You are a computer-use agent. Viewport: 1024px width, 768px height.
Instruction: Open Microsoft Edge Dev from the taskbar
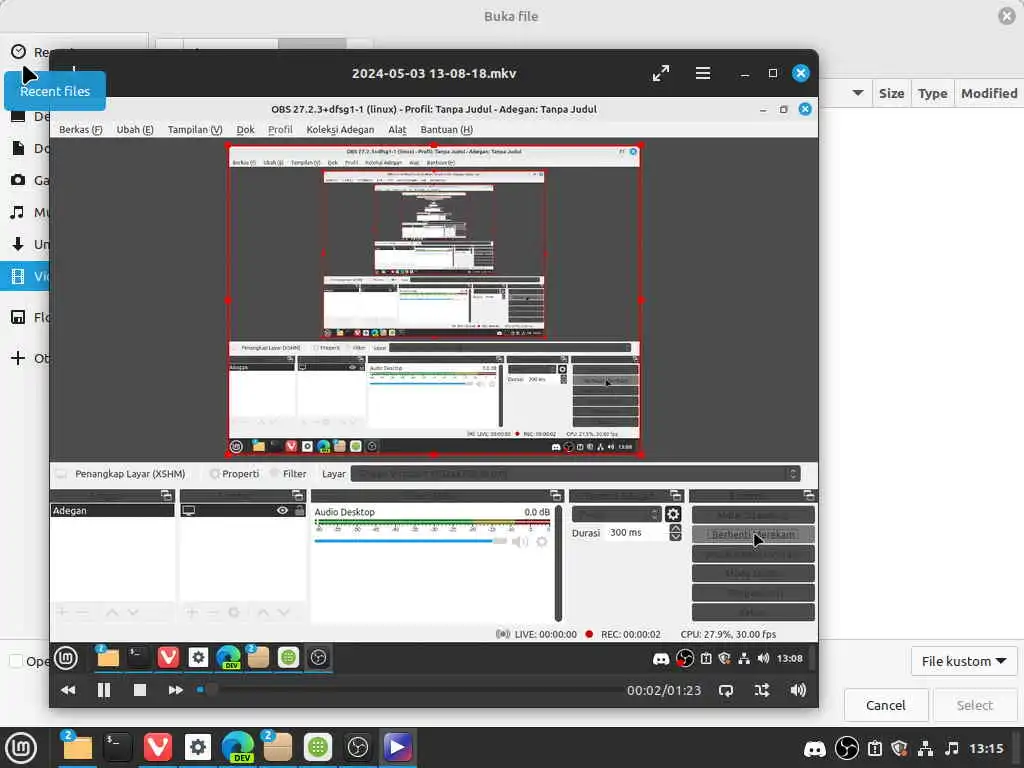tap(238, 748)
